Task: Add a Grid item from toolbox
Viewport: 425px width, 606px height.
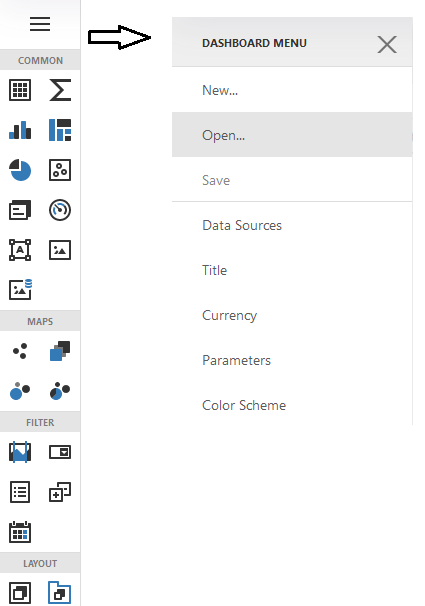Action: (20, 90)
